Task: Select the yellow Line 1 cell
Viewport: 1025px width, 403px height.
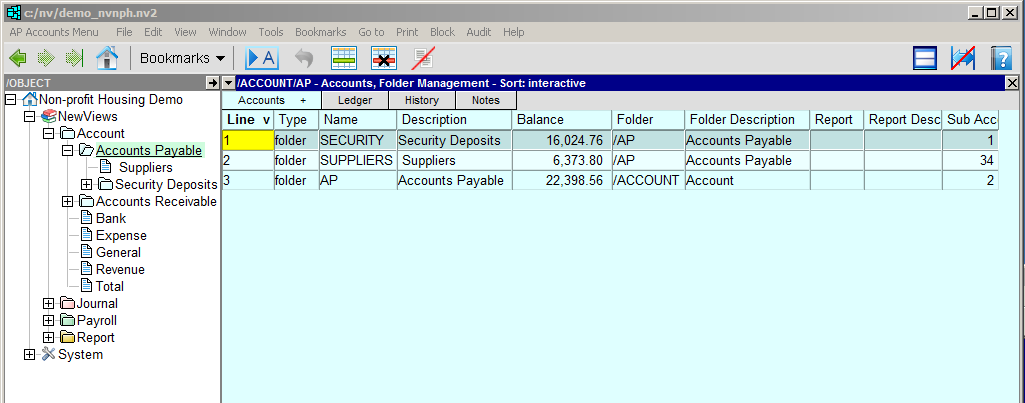Action: pyautogui.click(x=247, y=141)
